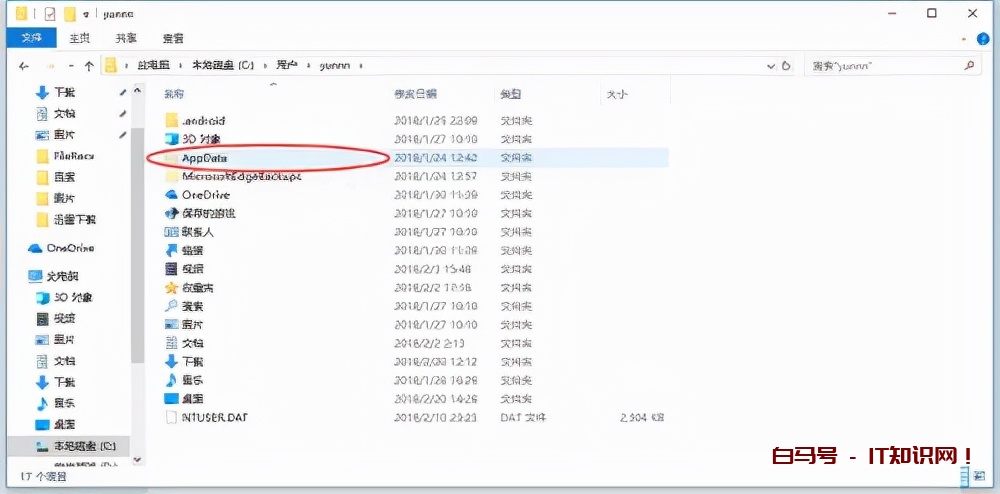Select the 视频 (Videos) icon in file list
The width and height of the screenshot is (1000, 494).
(x=171, y=268)
